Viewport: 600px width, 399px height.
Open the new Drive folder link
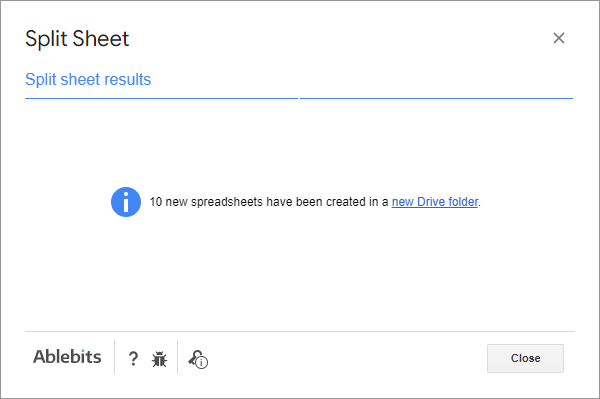[x=435, y=202]
